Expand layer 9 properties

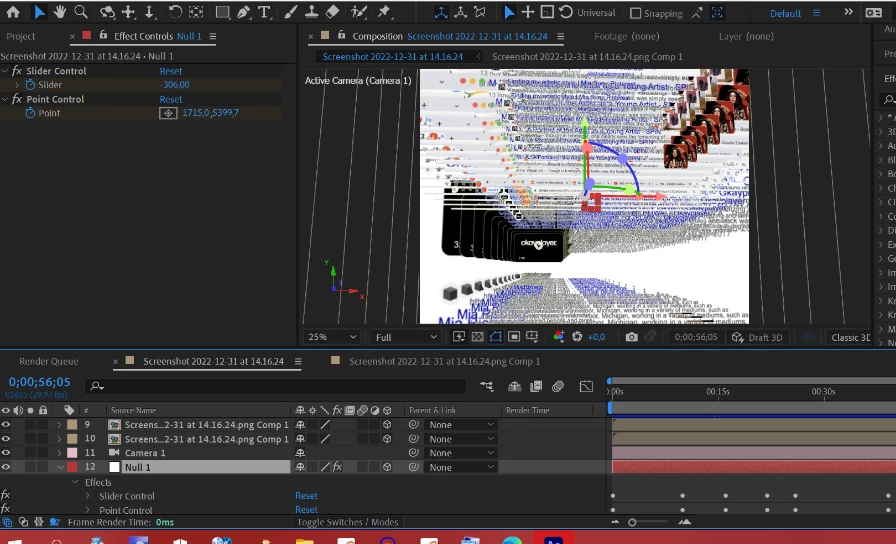(59, 425)
